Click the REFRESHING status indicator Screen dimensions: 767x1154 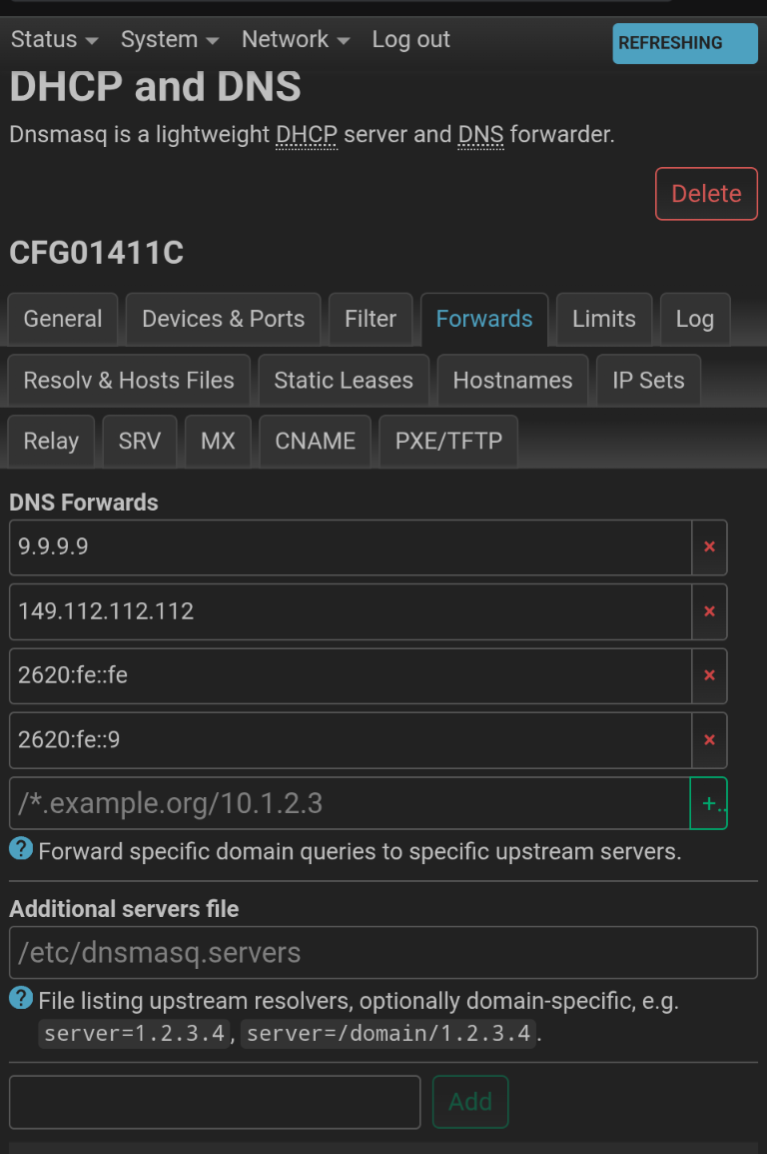click(685, 43)
